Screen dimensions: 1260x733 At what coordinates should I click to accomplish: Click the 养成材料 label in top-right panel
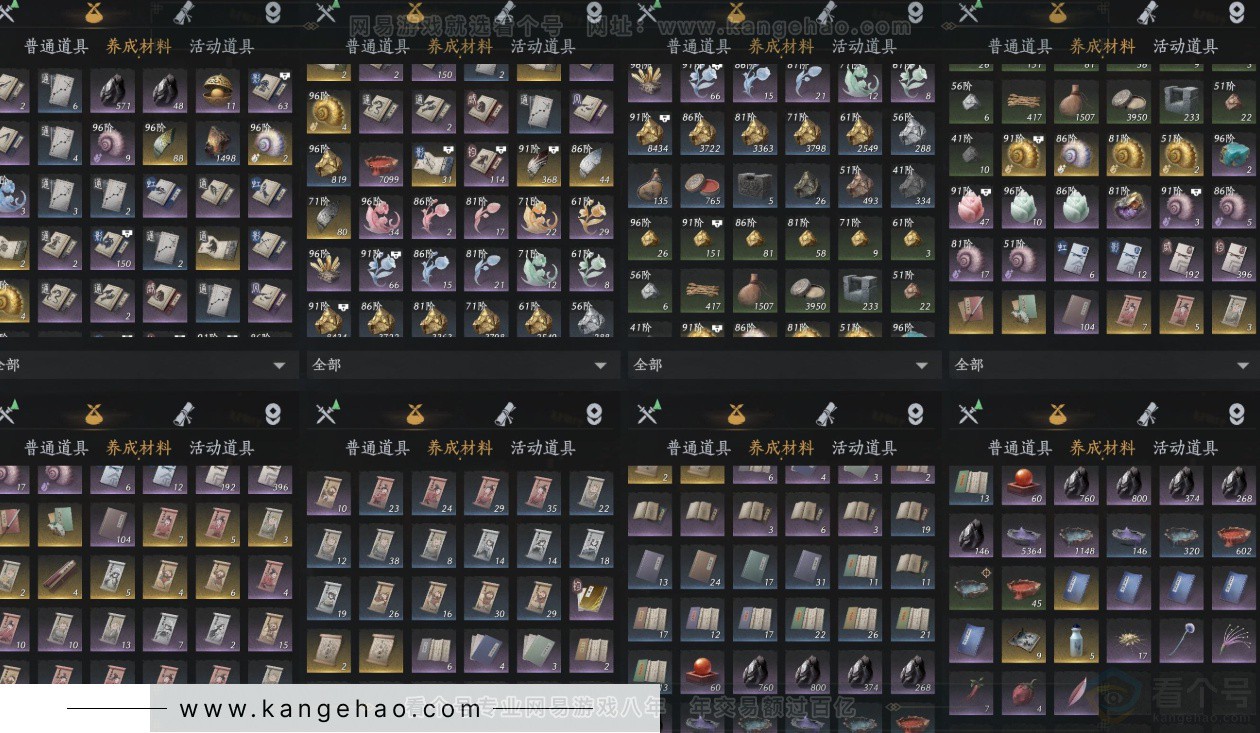[x=1102, y=46]
